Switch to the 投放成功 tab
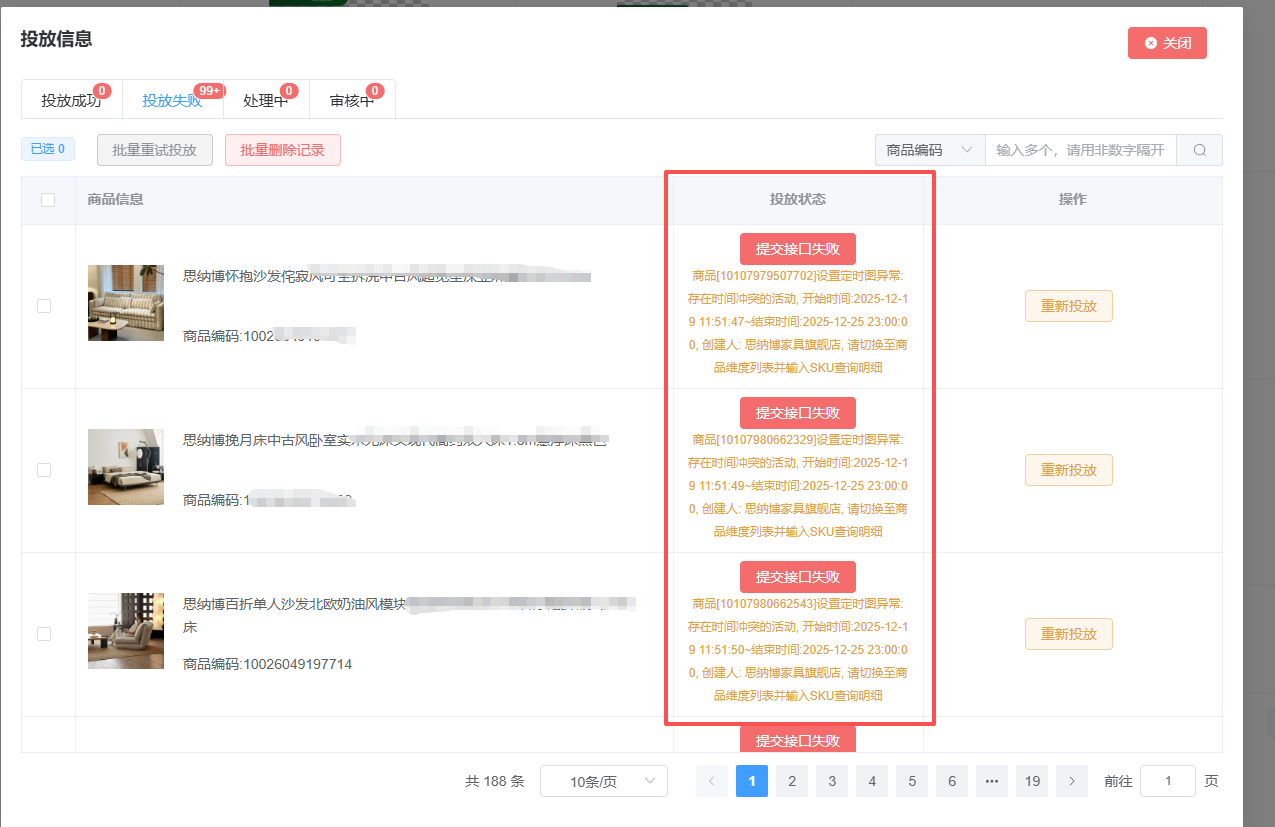Image resolution: width=1275 pixels, height=827 pixels. pyautogui.click(x=71, y=100)
